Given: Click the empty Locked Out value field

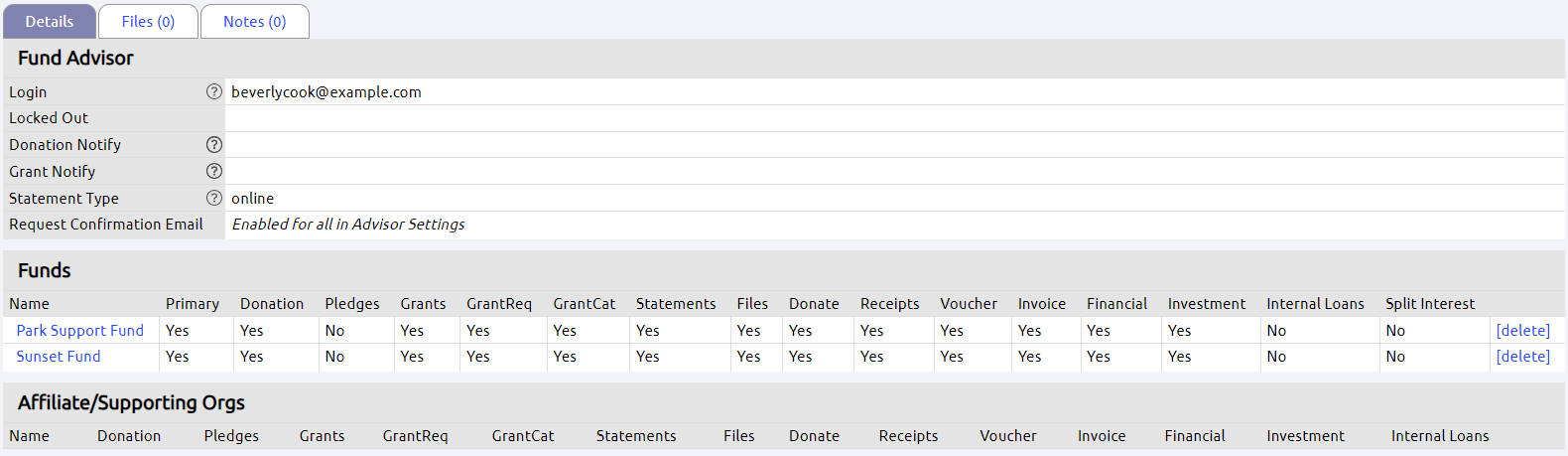Looking at the screenshot, I should [x=893, y=118].
